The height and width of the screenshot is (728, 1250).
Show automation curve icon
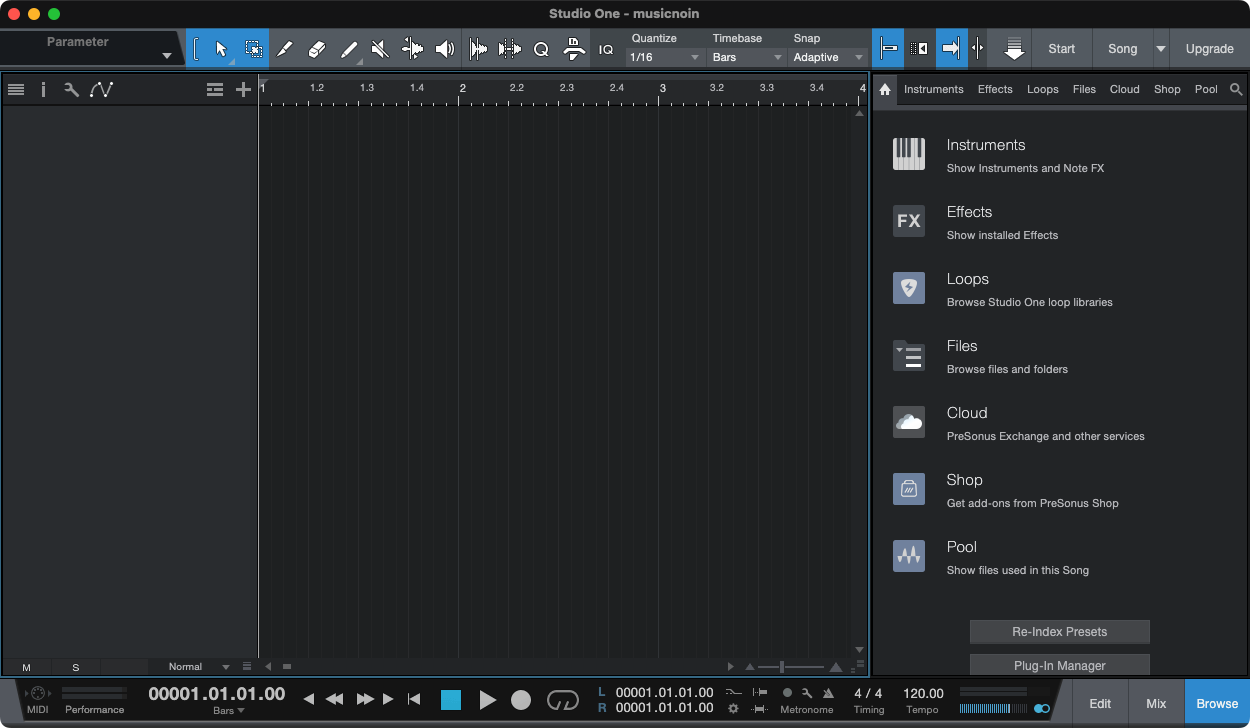pyautogui.click(x=101, y=89)
